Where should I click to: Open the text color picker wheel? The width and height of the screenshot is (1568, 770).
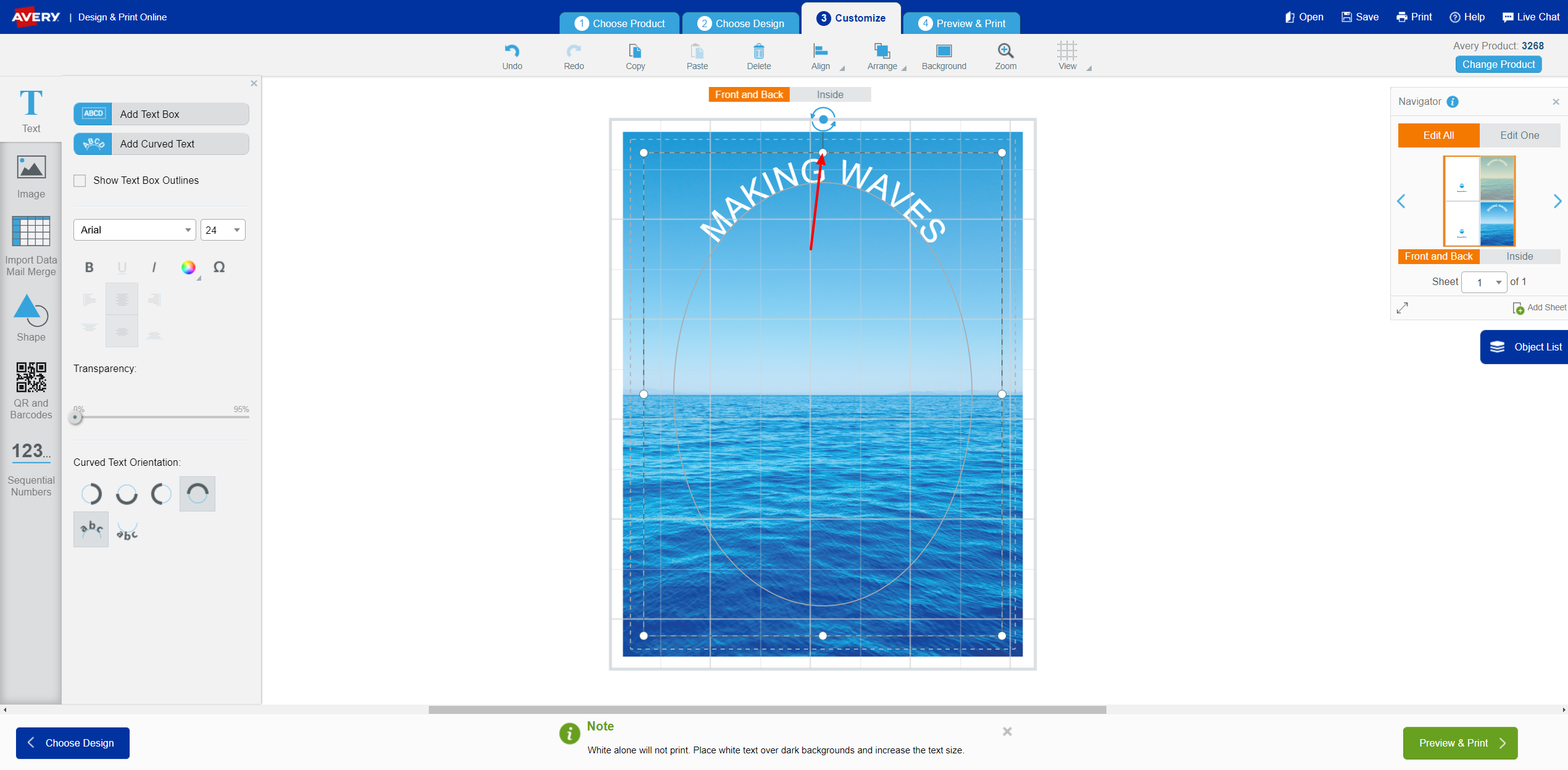(x=188, y=267)
